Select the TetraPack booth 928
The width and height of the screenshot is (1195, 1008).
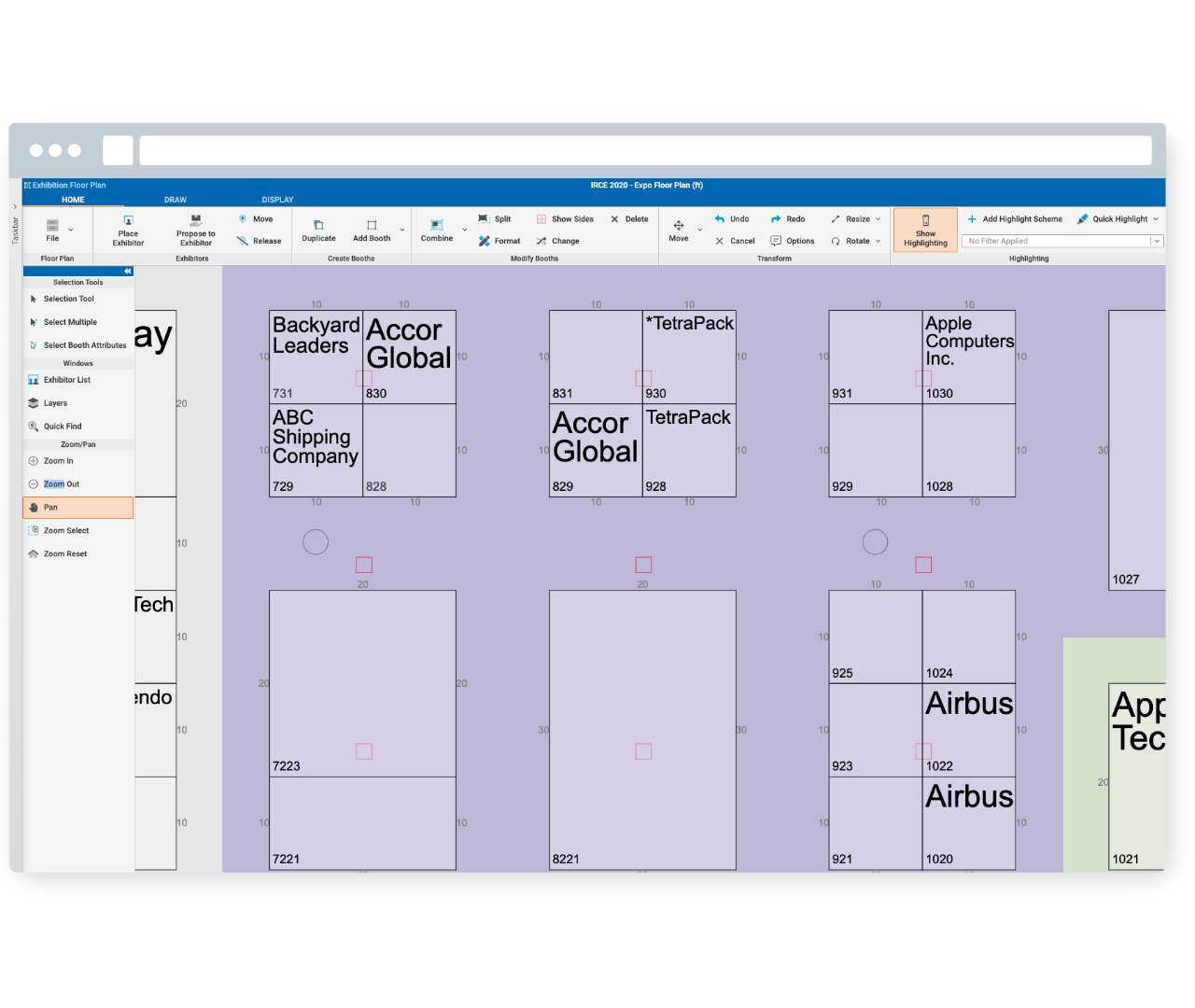[689, 450]
